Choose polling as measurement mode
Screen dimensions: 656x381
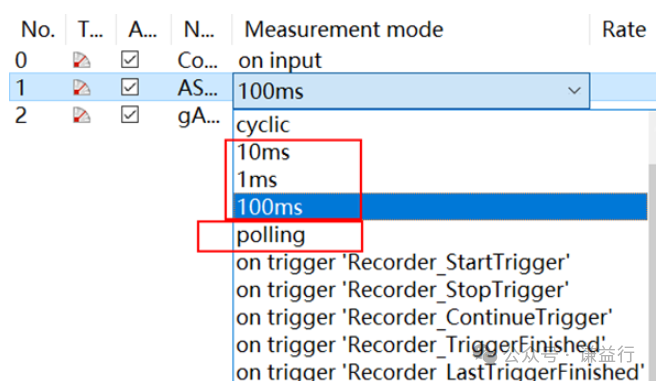coord(440,235)
